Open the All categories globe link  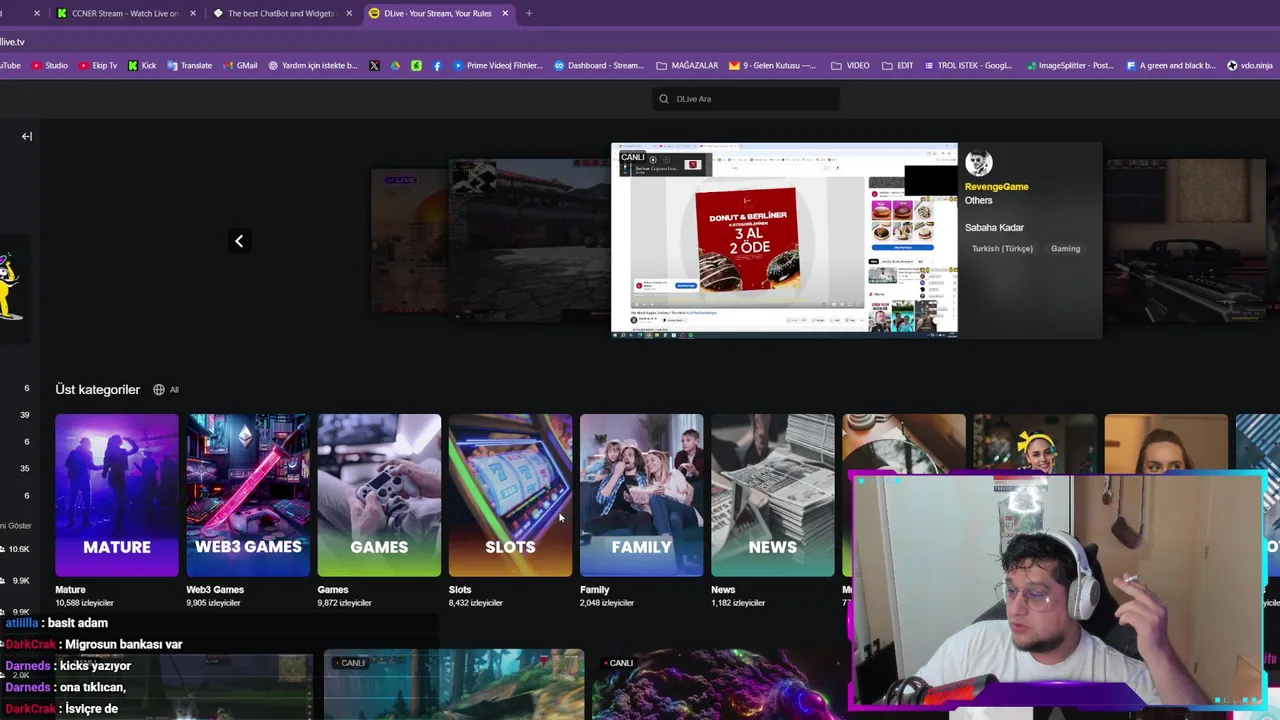[166, 390]
